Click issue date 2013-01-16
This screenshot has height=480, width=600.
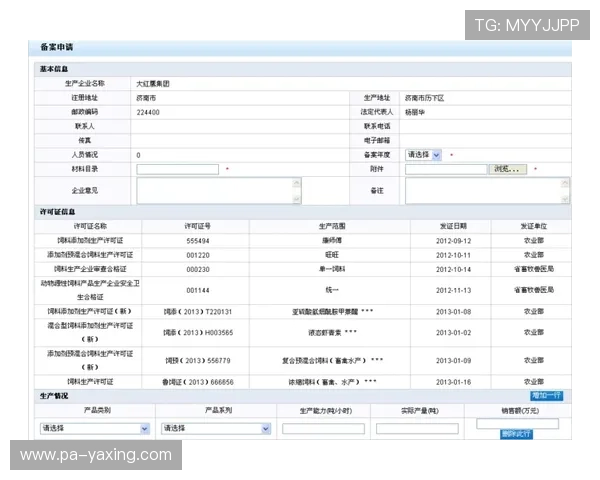pyautogui.click(x=453, y=382)
